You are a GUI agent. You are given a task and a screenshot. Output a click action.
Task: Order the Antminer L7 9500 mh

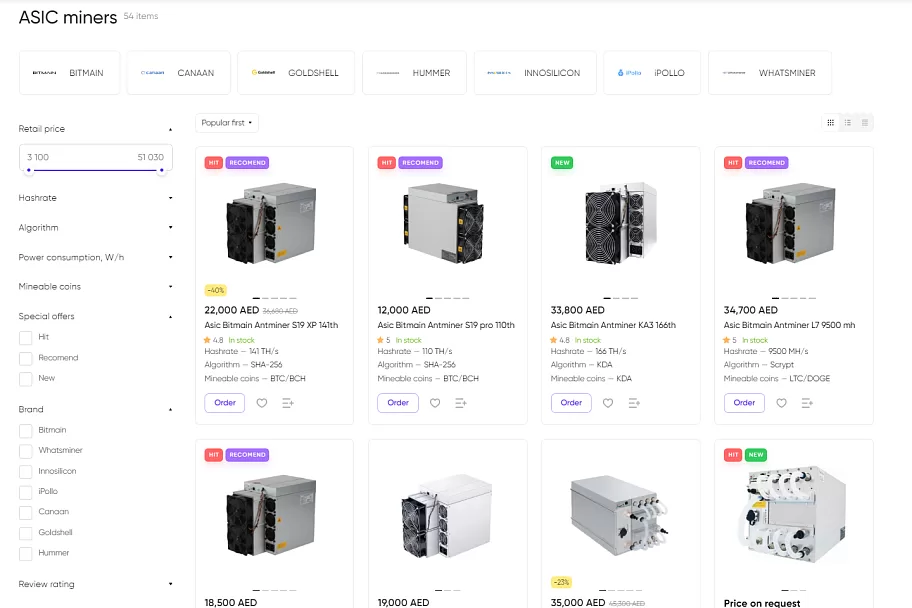tap(744, 403)
